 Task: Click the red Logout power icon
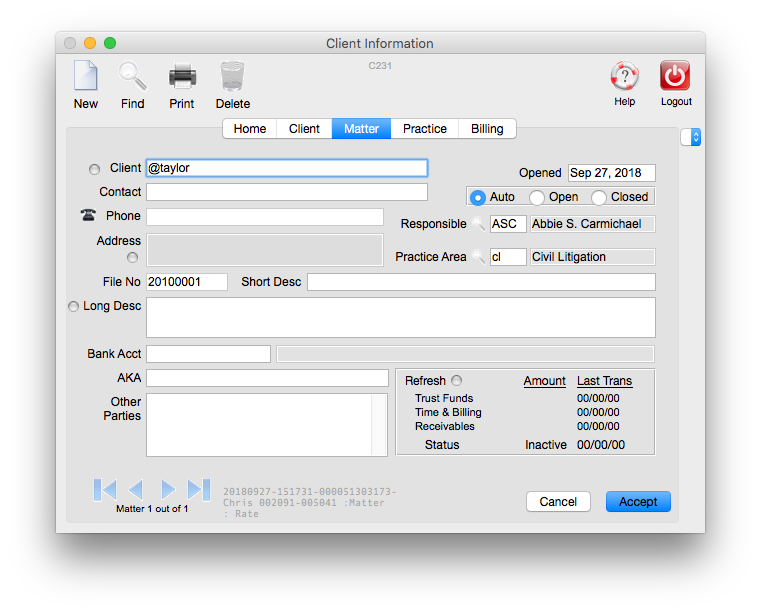pyautogui.click(x=675, y=76)
